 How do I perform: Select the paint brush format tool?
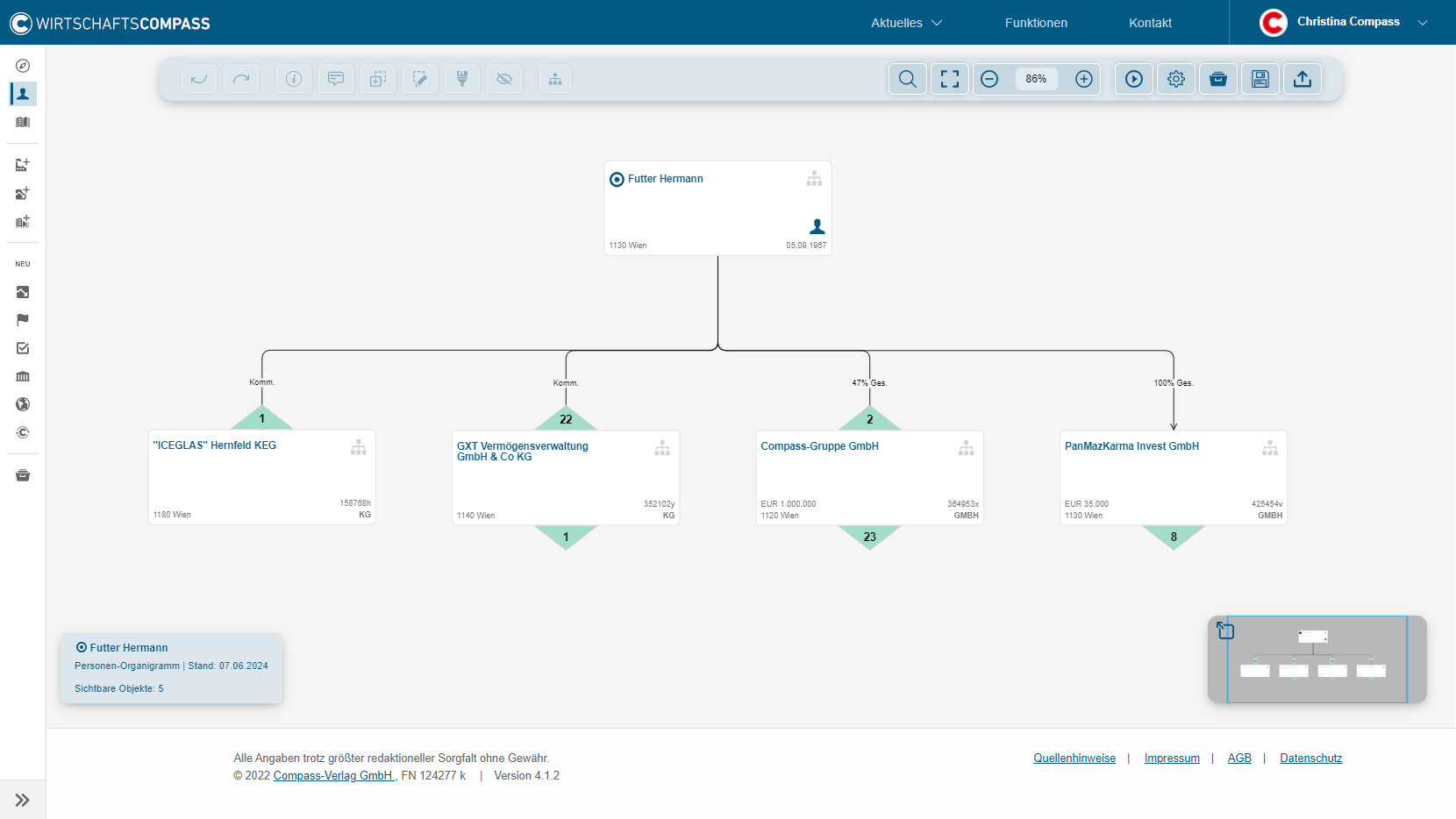coord(462,79)
